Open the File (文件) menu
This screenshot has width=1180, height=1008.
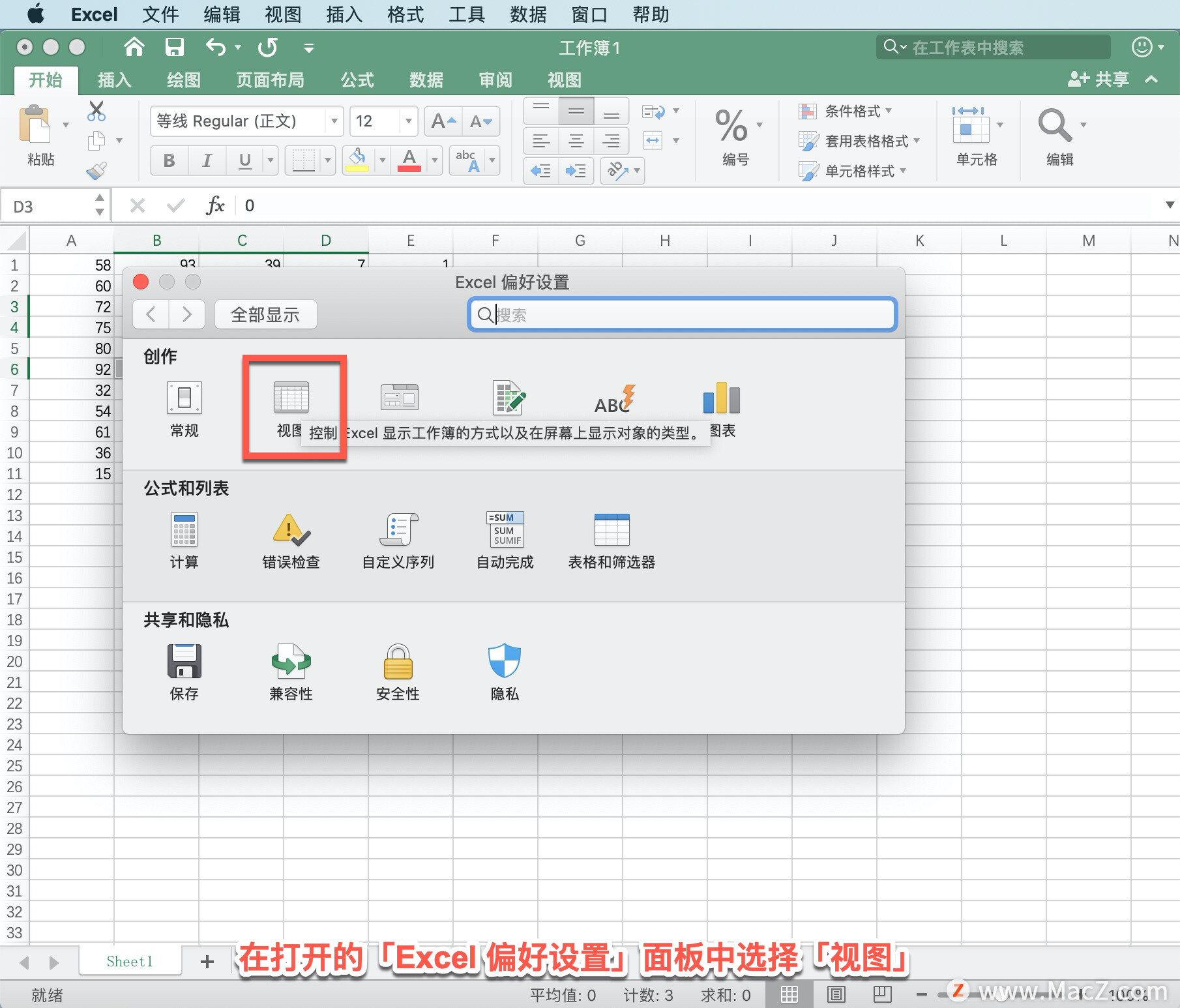tap(160, 14)
